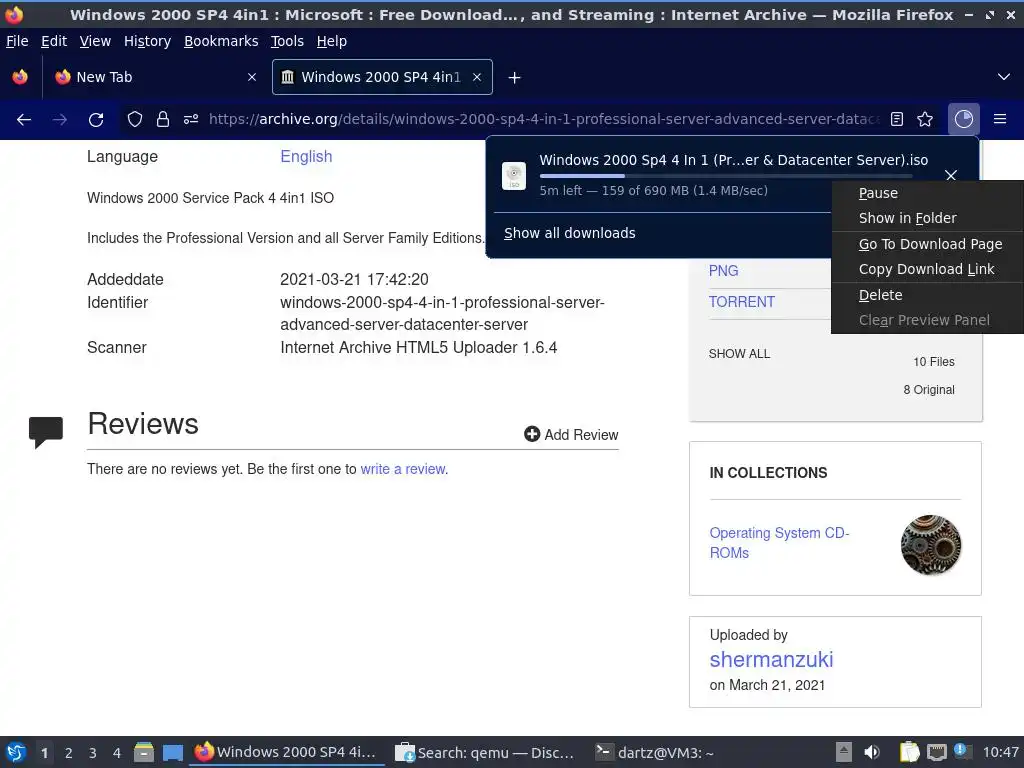Switch to Search: qemu Discover taskbar window

click(x=485, y=752)
